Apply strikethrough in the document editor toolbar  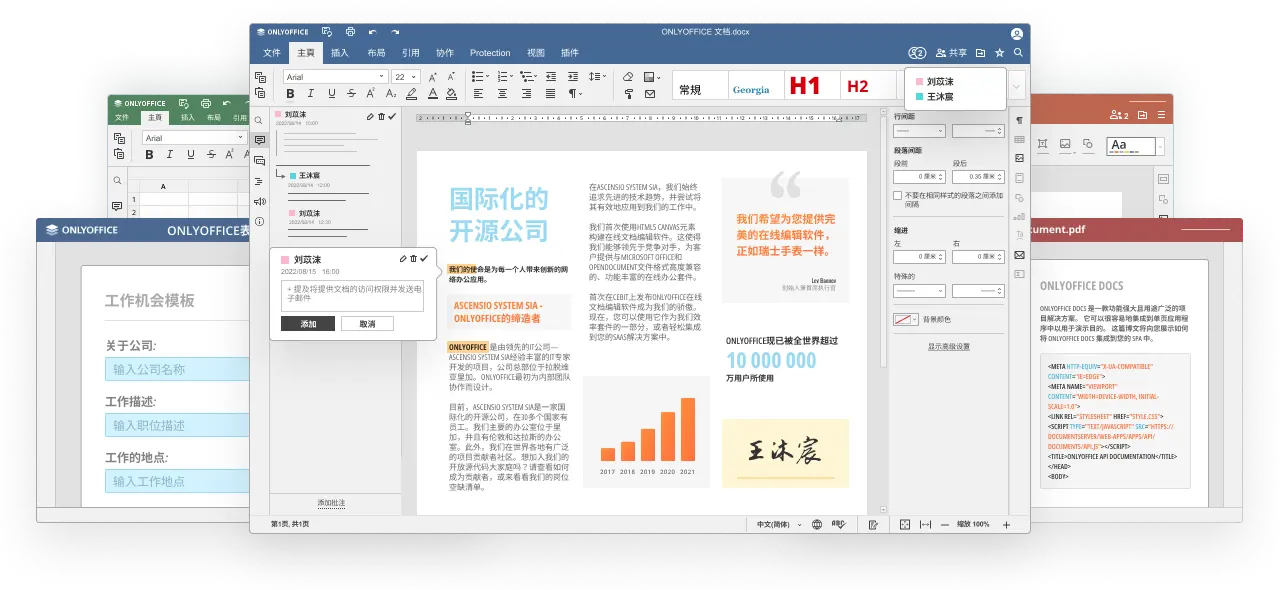(350, 94)
